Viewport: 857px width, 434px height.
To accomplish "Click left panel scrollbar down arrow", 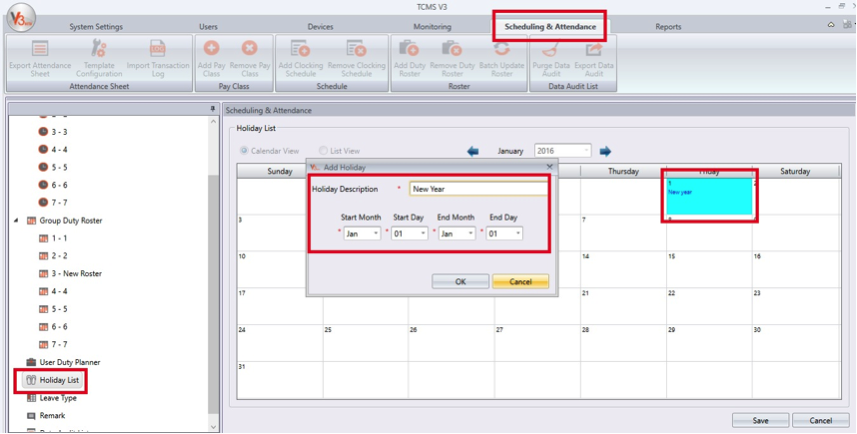I will (x=213, y=426).
